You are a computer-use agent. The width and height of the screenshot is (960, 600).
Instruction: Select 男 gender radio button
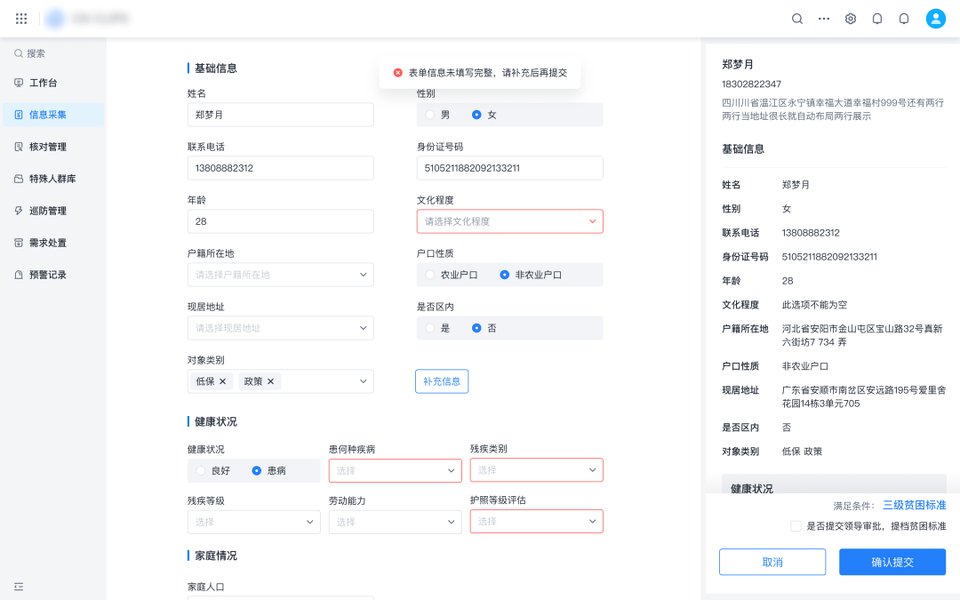point(430,114)
